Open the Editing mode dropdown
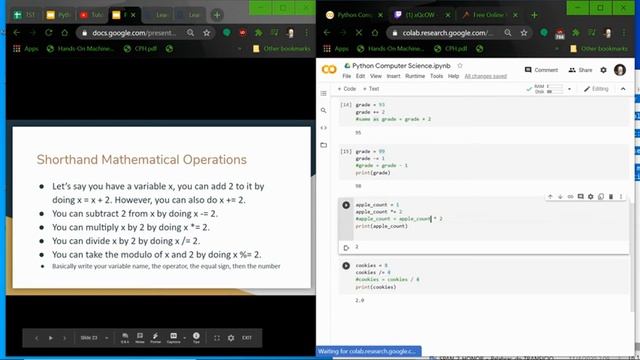This screenshot has width=640, height=360. tap(596, 89)
